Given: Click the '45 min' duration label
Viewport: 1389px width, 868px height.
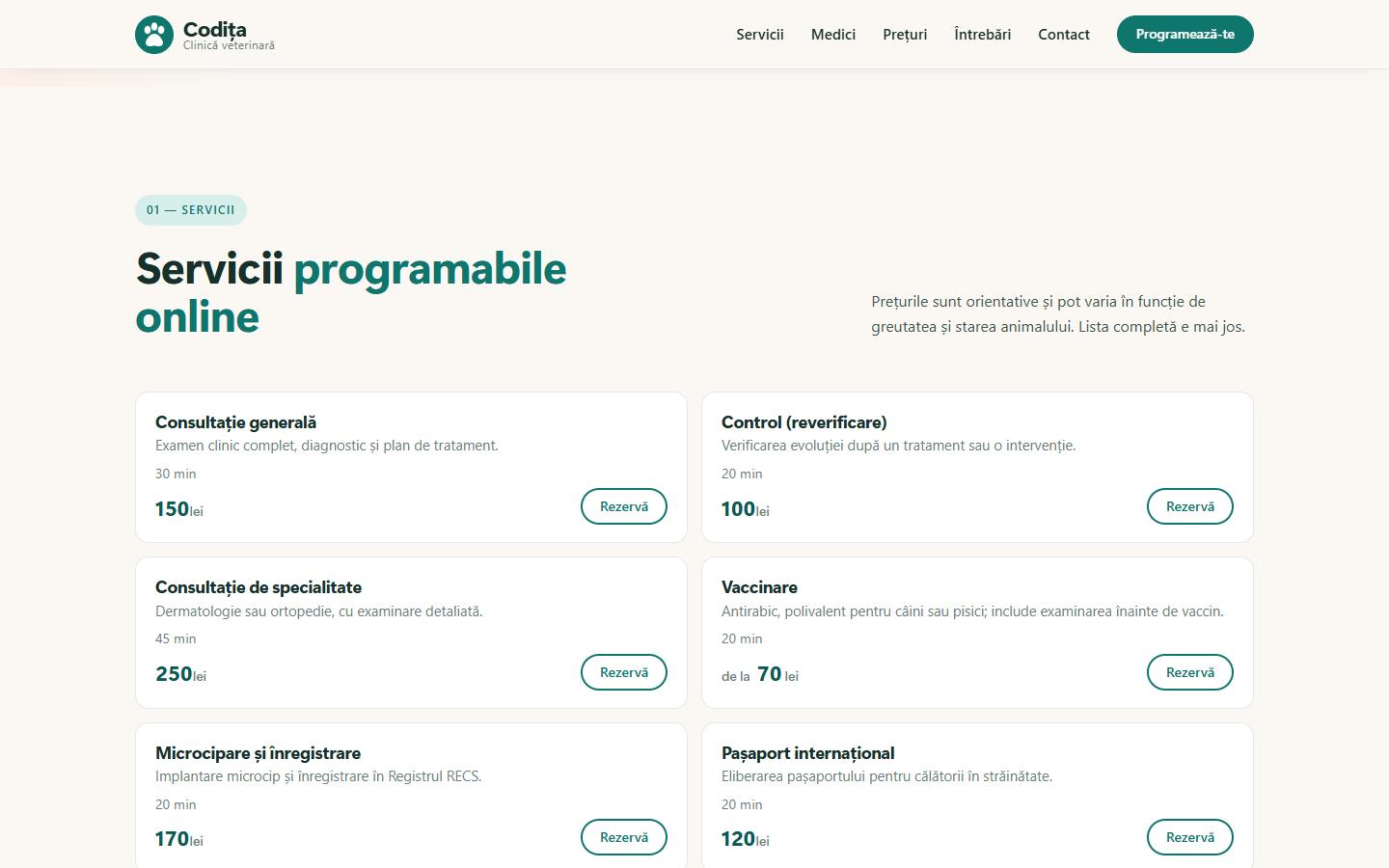Looking at the screenshot, I should pyautogui.click(x=176, y=638).
